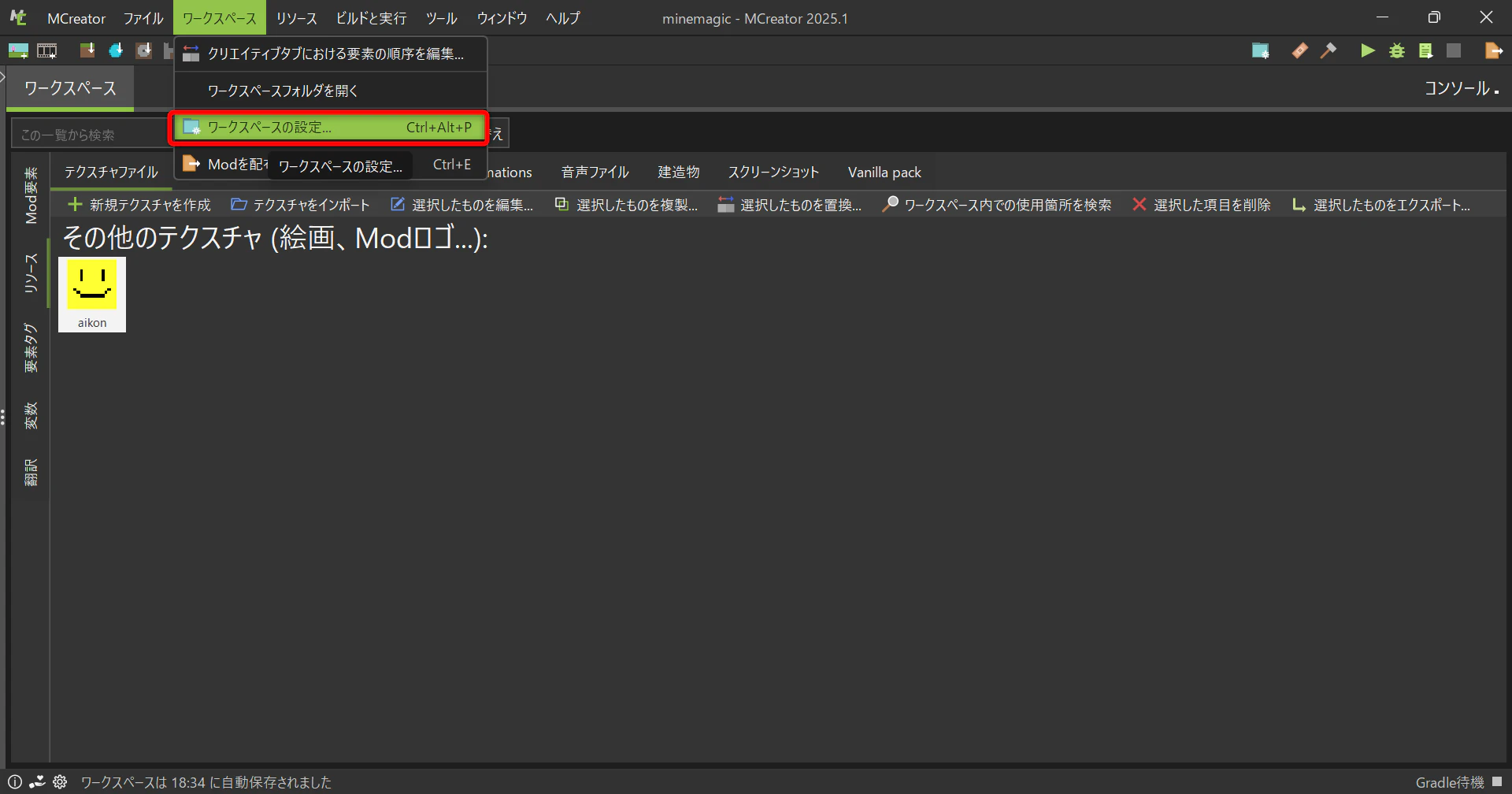Screen dimensions: 1512x794
Task: Start debugging with the green bug icon
Action: [x=1397, y=51]
